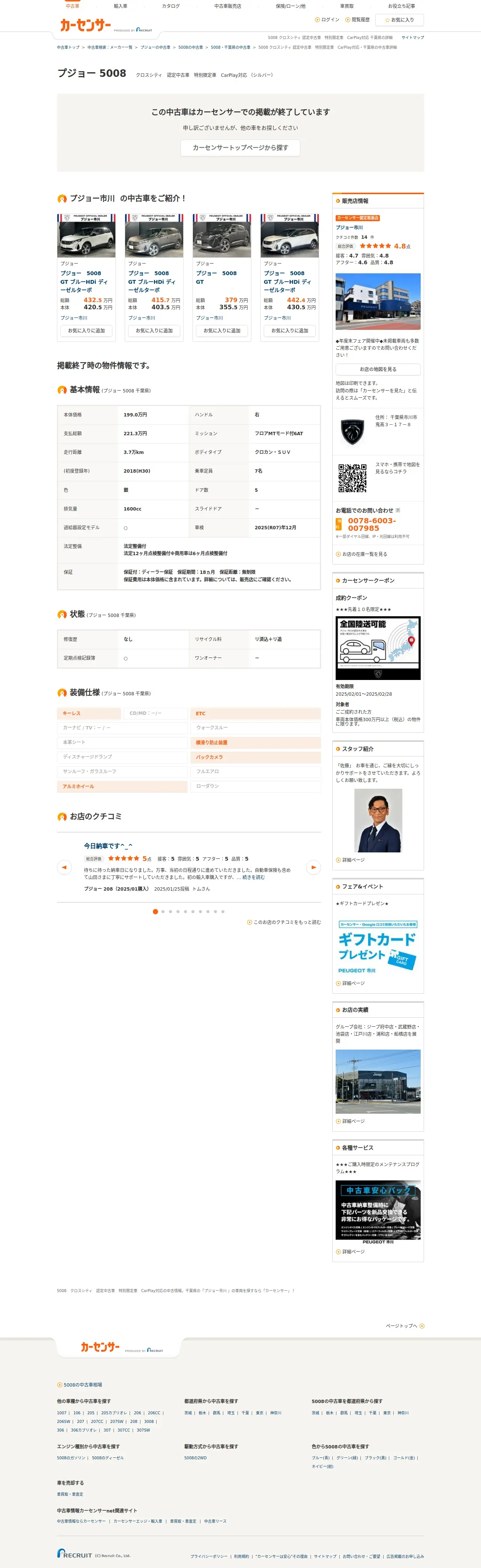This screenshot has height=1568, width=481.
Task: Click the QR code for mobile map
Action: click(x=352, y=478)
